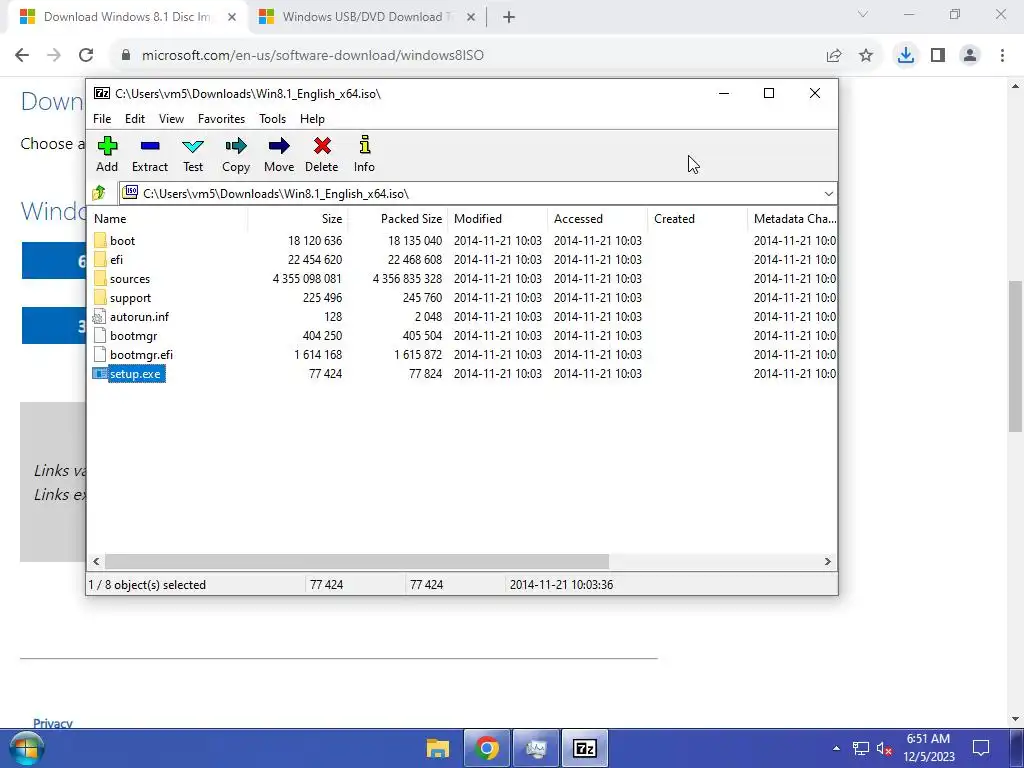Open a new Chrome tab
Image resolution: width=1024 pixels, height=768 pixels.
coord(509,17)
